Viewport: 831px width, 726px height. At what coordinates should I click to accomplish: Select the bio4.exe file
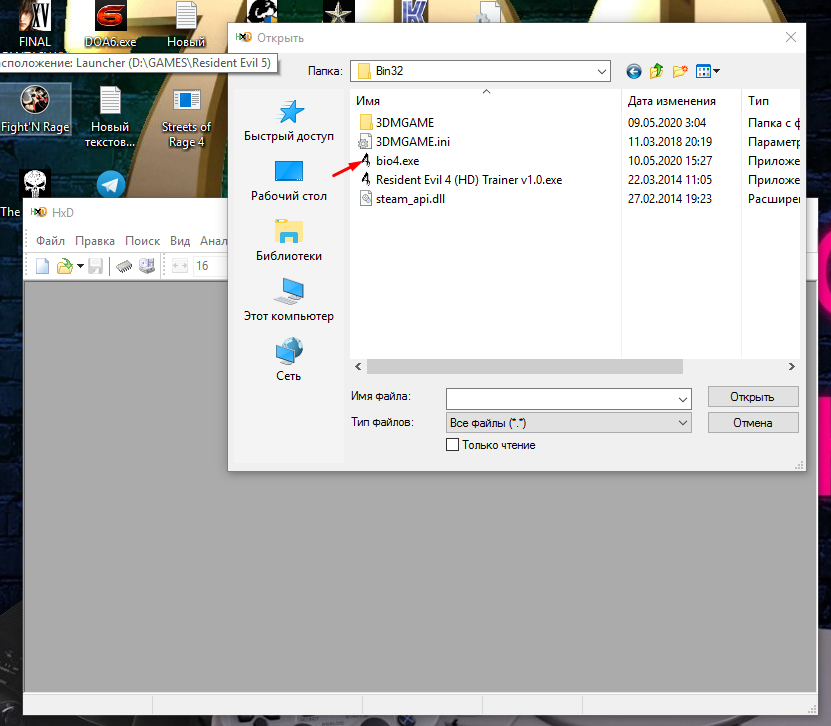(x=390, y=161)
